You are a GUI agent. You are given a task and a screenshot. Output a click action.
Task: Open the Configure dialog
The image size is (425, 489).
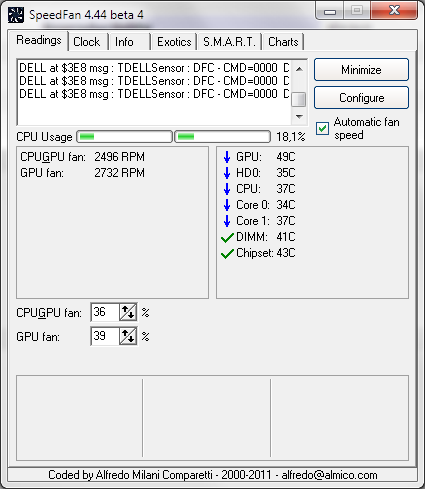(361, 98)
